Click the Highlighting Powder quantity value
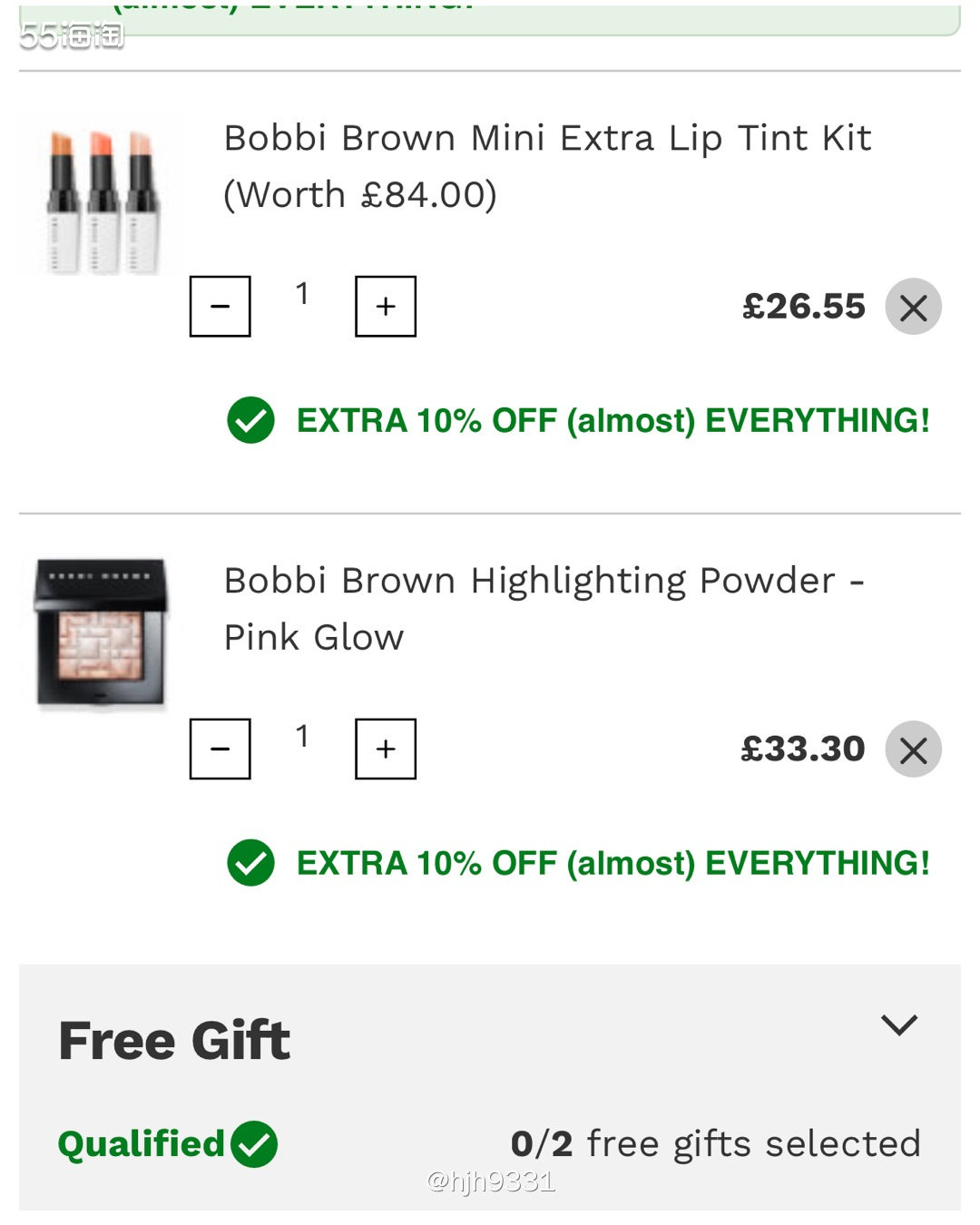The width and height of the screenshot is (980, 1225). [302, 737]
